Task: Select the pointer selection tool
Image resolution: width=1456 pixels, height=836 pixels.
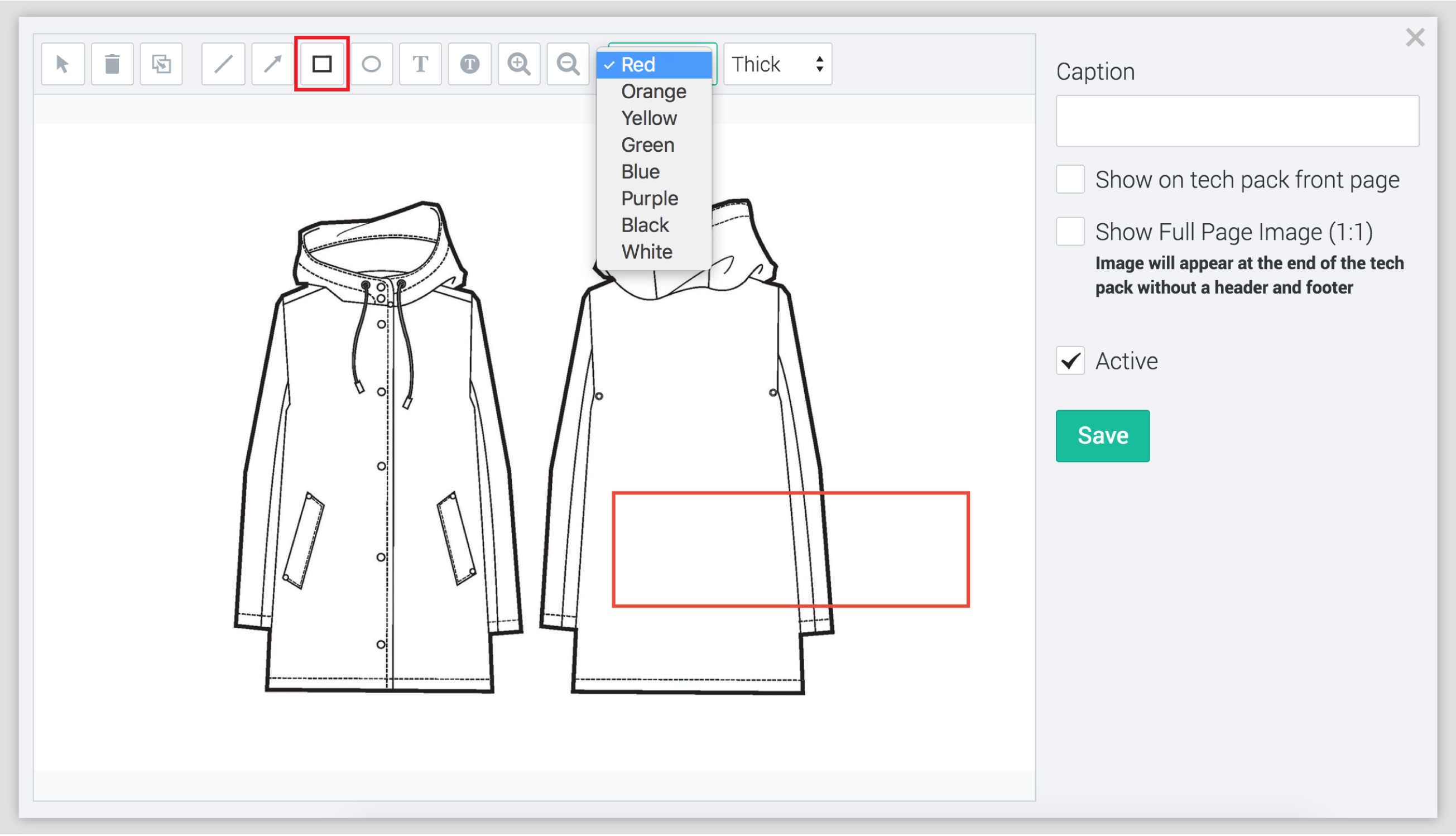Action: pyautogui.click(x=63, y=64)
